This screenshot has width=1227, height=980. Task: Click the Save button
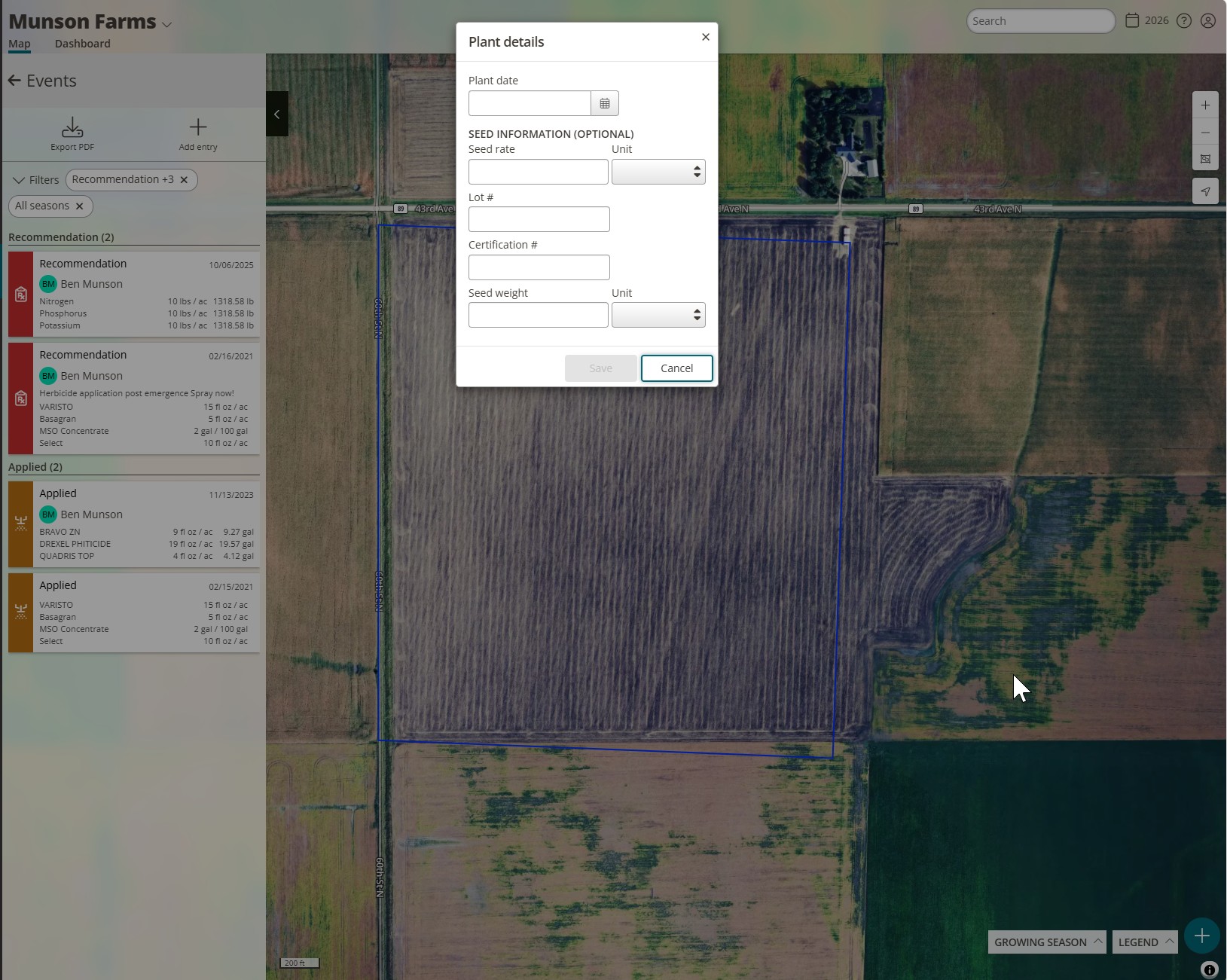601,368
